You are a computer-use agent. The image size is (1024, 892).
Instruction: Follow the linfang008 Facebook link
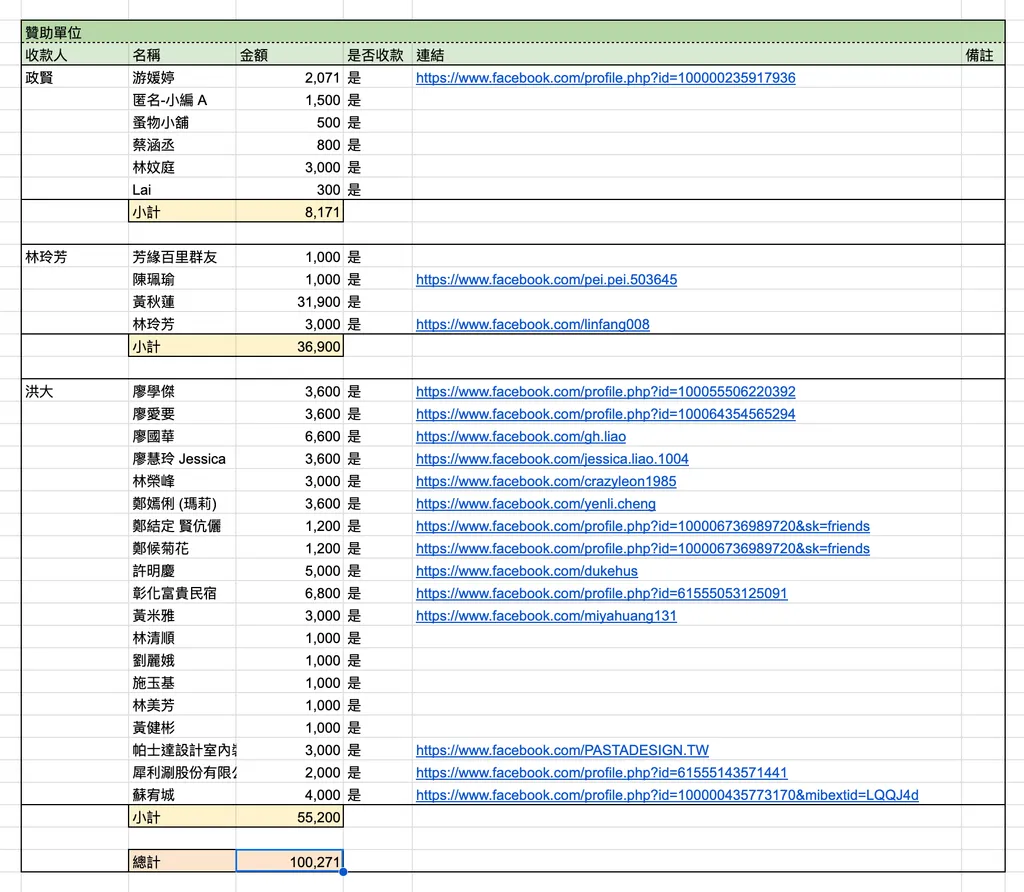pyautogui.click(x=533, y=325)
